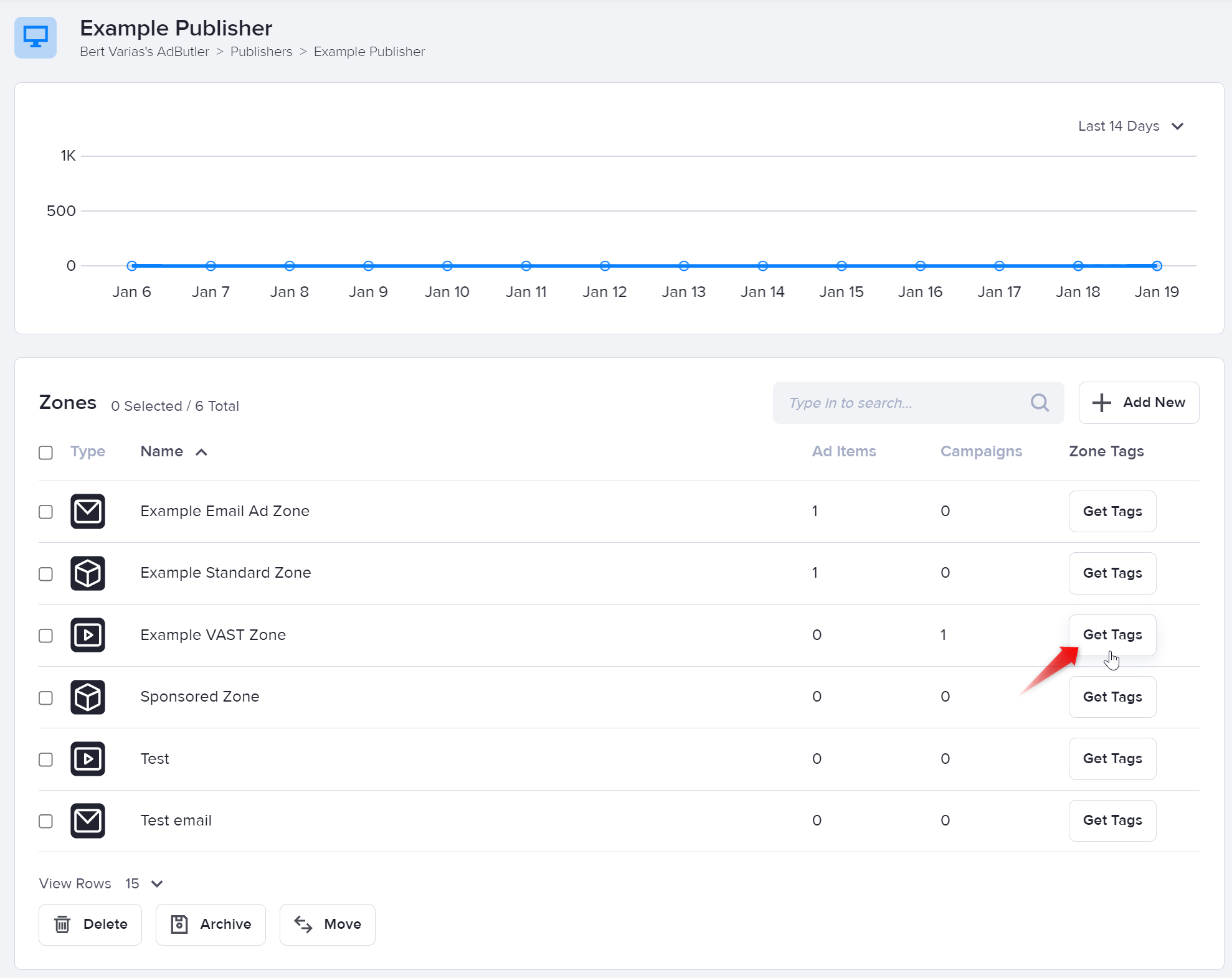The width and height of the screenshot is (1232, 978).
Task: Sort zones using the Name column arrow
Action: coord(201,453)
